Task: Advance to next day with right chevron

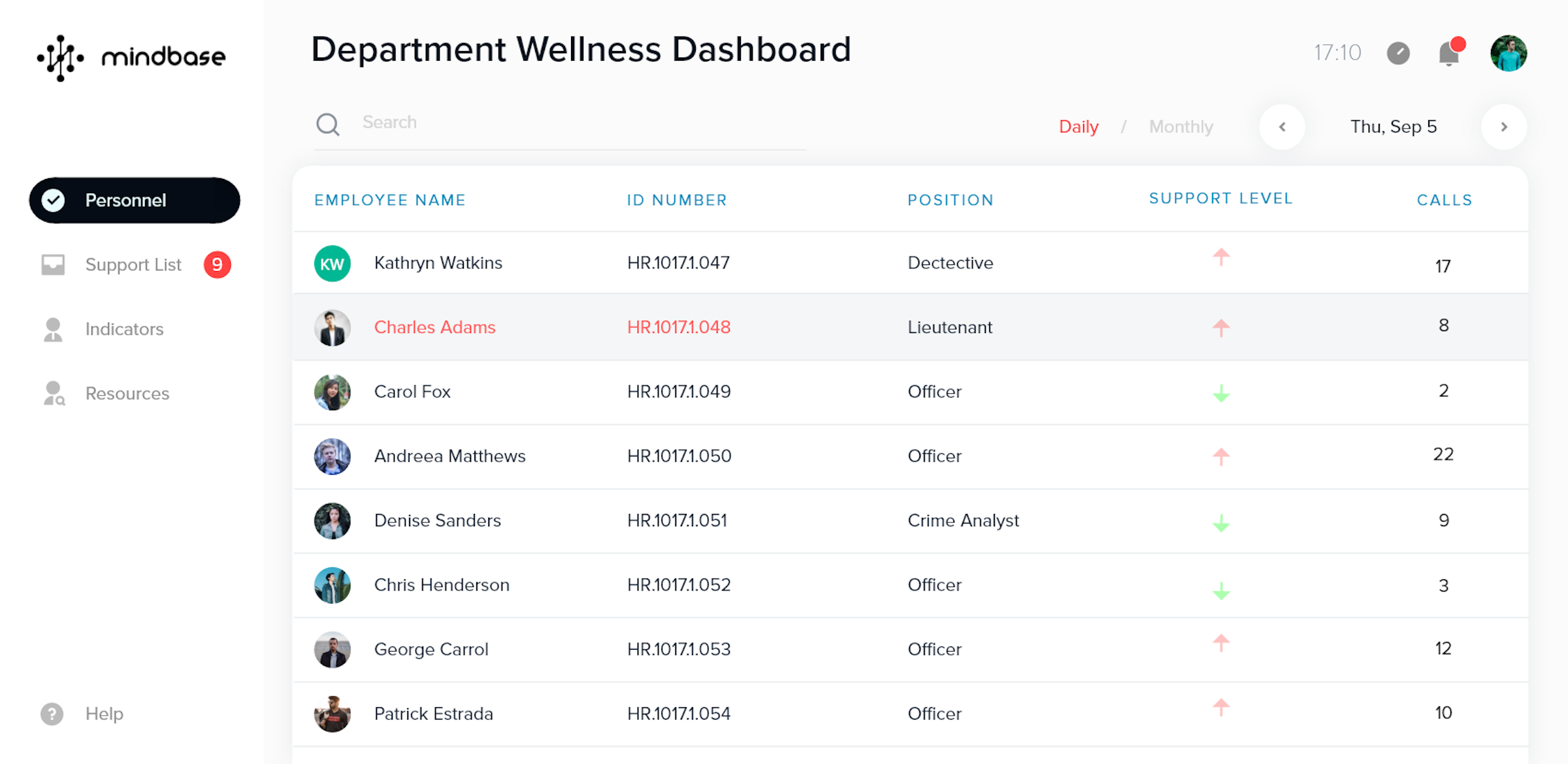Action: (1505, 127)
